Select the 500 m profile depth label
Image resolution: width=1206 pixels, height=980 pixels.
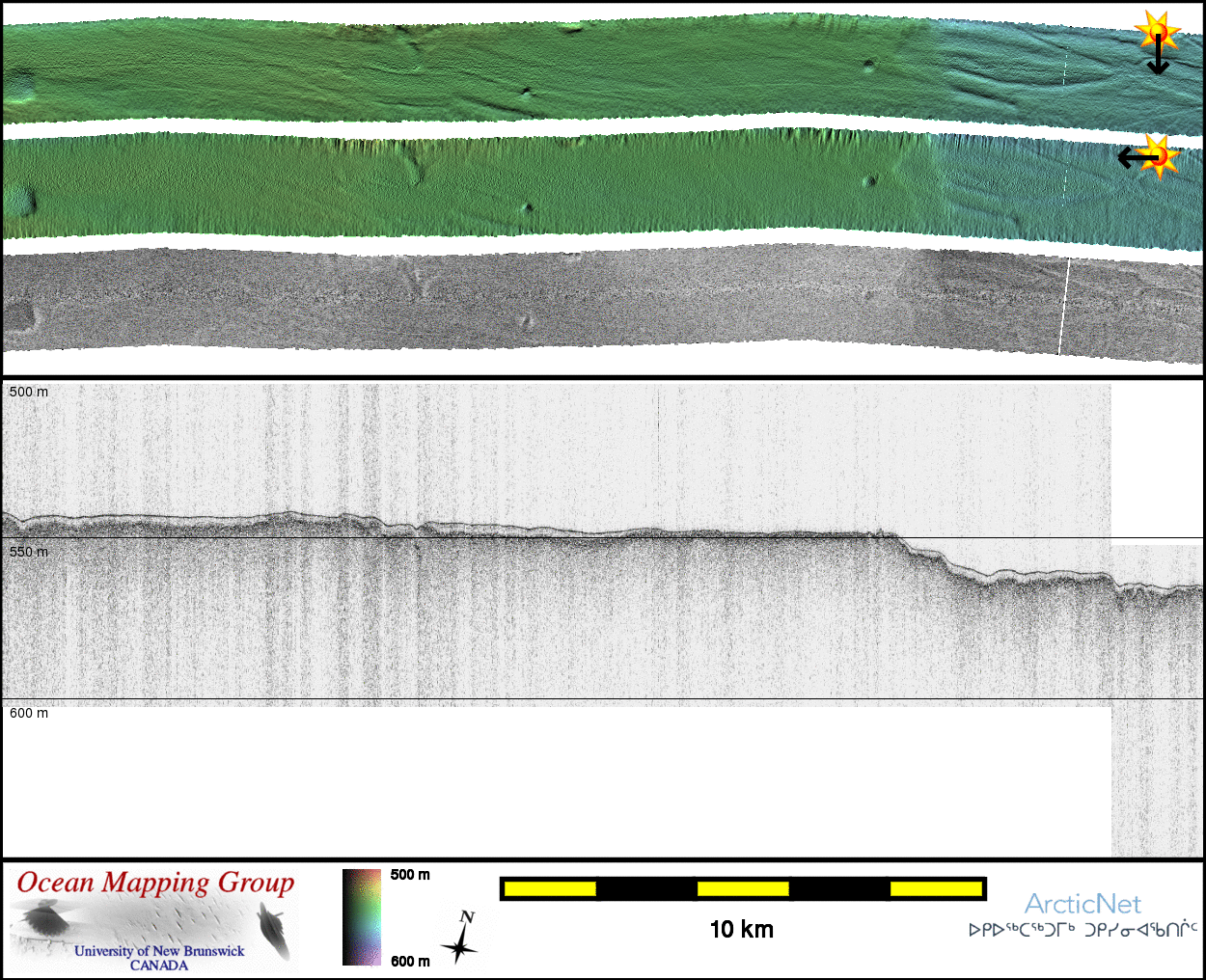pos(29,393)
